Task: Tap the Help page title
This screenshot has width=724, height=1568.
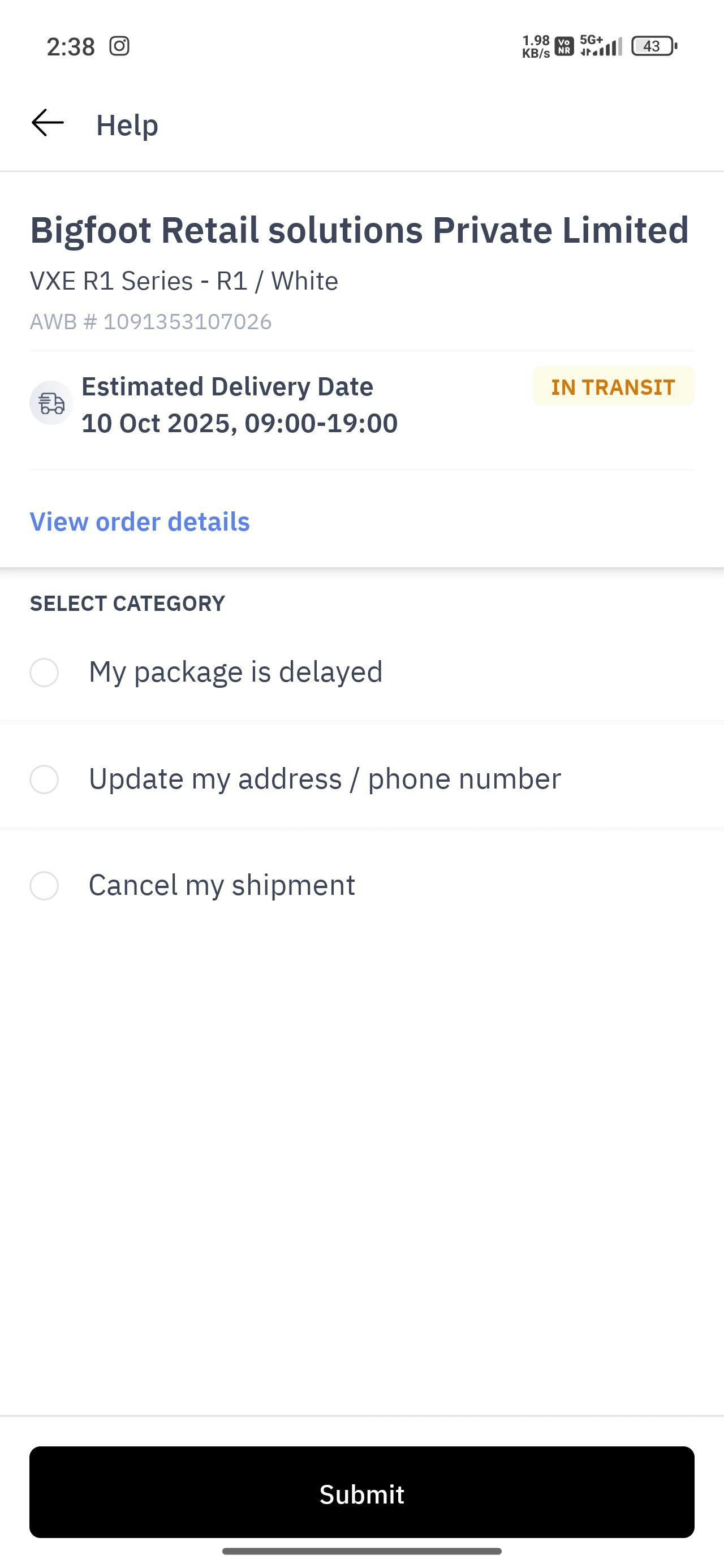Action: coord(127,125)
